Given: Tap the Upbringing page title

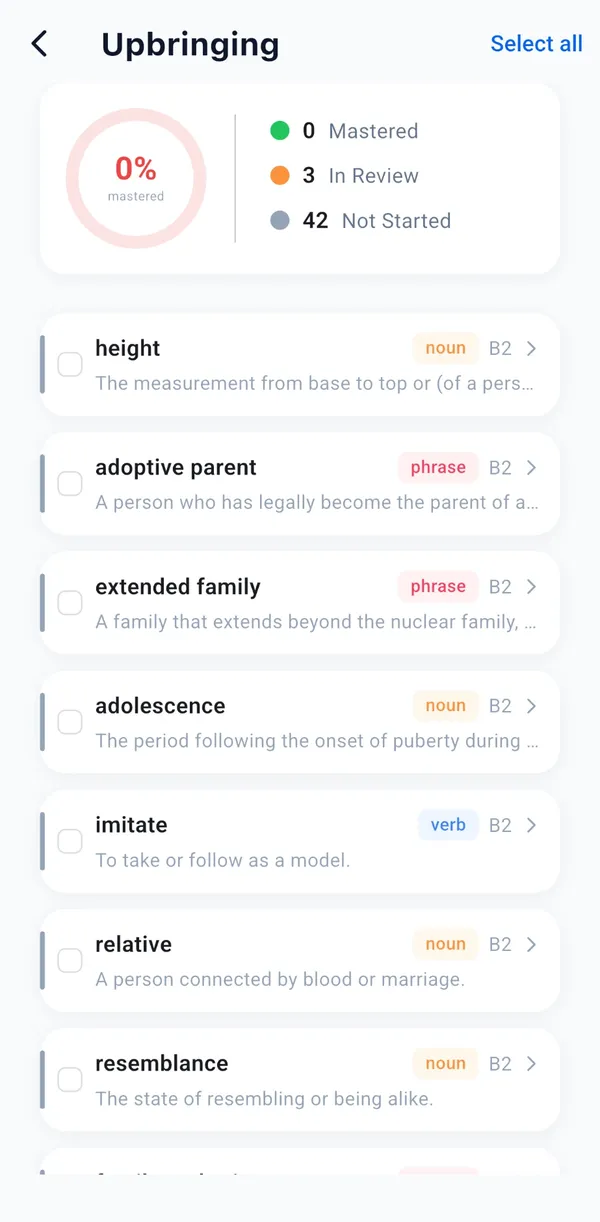Looking at the screenshot, I should click(190, 45).
